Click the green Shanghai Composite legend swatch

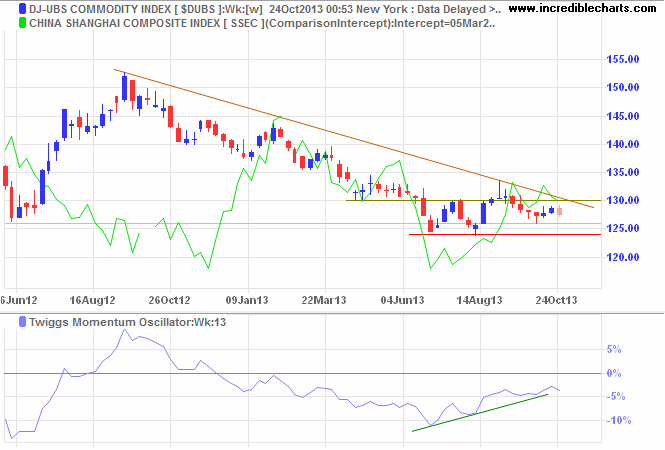pyautogui.click(x=22, y=23)
